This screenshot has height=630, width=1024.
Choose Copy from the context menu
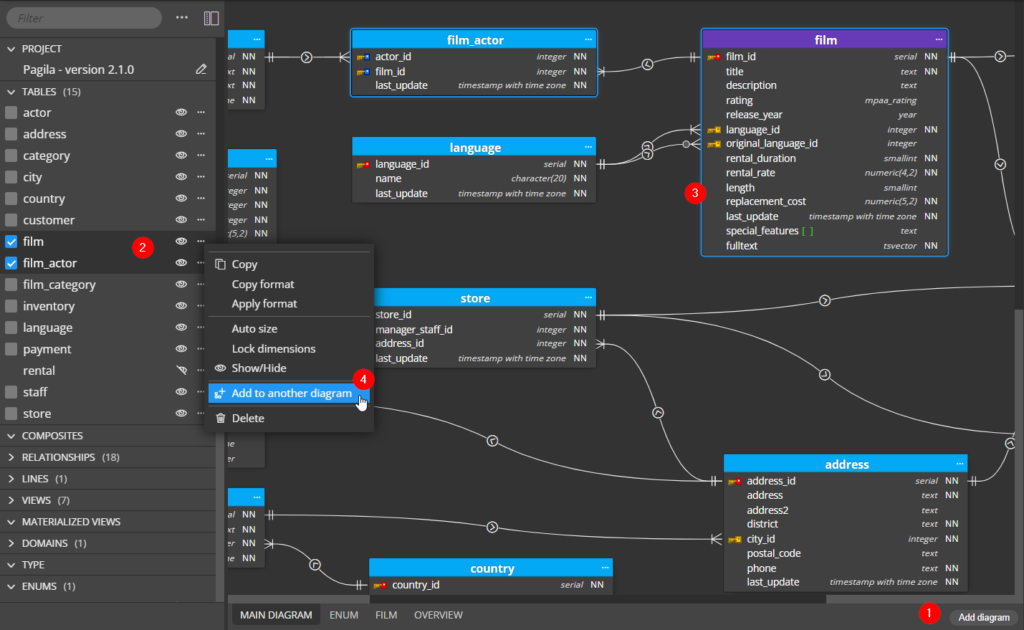pyautogui.click(x=289, y=264)
